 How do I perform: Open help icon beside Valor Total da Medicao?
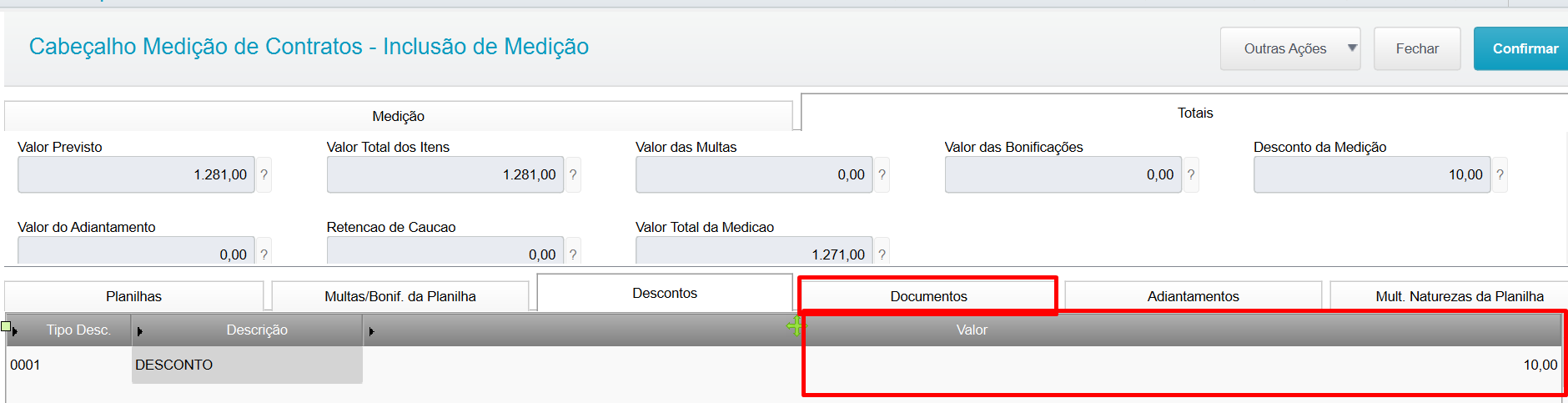click(x=882, y=253)
